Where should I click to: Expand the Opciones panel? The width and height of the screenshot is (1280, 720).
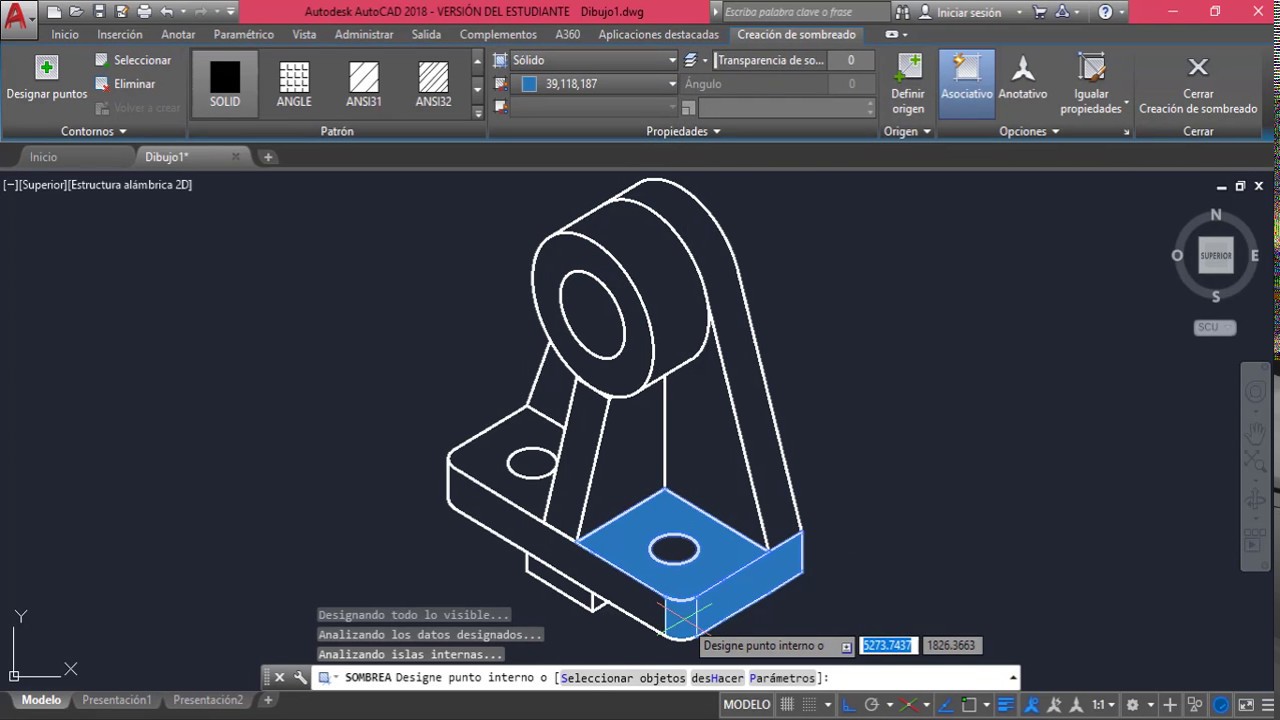(x=1029, y=131)
